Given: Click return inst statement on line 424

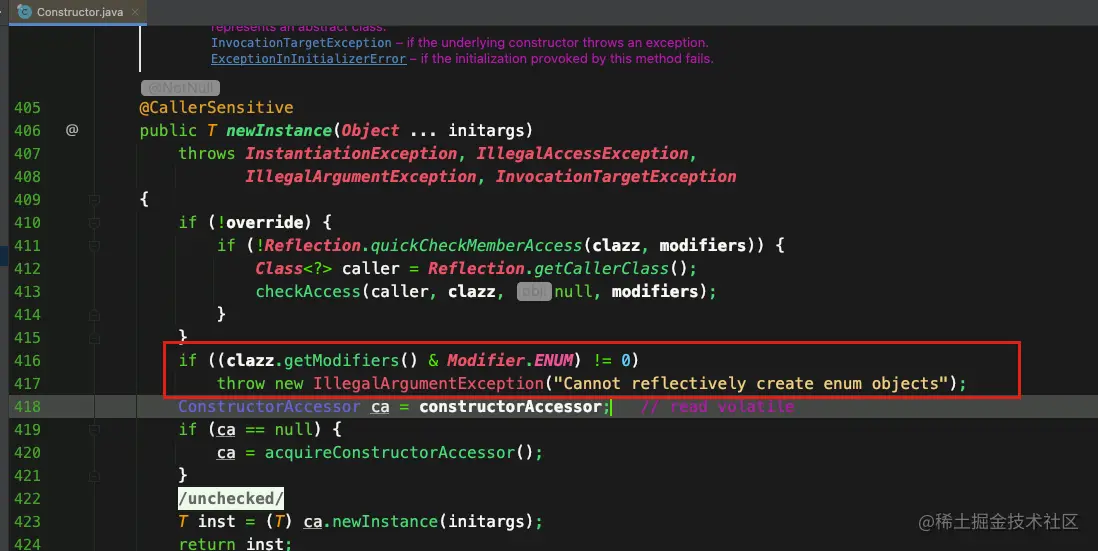Looking at the screenshot, I should (235, 544).
